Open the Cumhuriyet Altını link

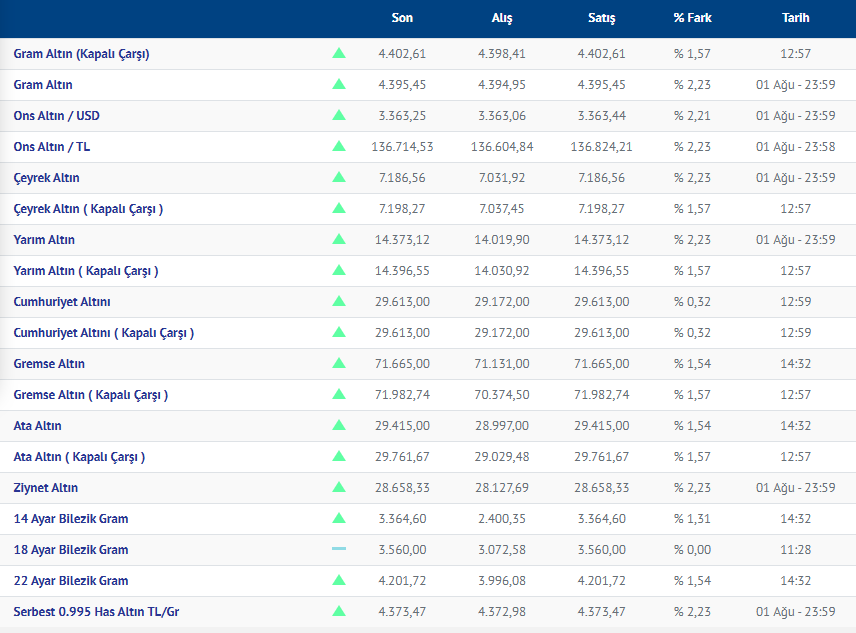(x=62, y=302)
